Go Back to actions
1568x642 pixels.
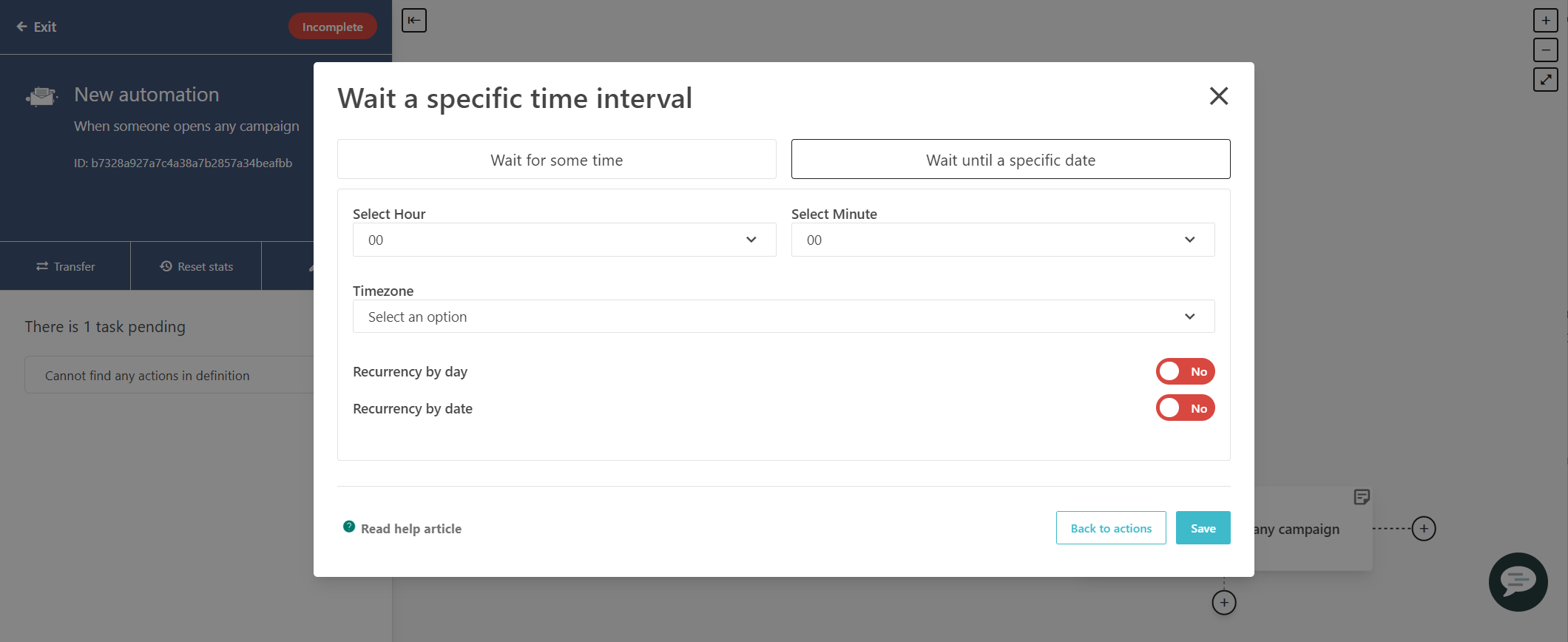pos(1110,528)
